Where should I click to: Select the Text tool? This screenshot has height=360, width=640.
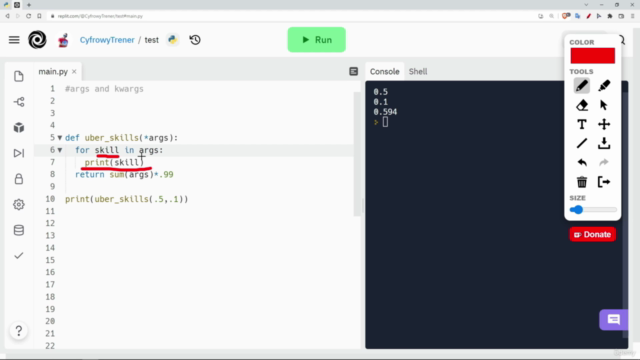click(582, 124)
